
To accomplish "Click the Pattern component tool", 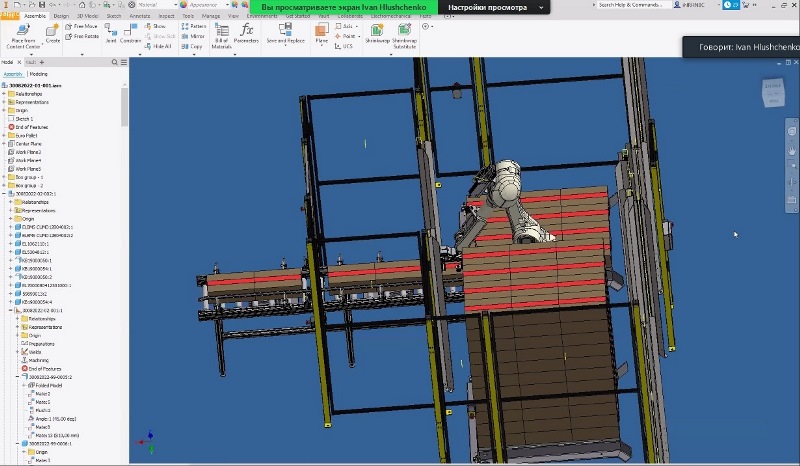I will pyautogui.click(x=196, y=26).
